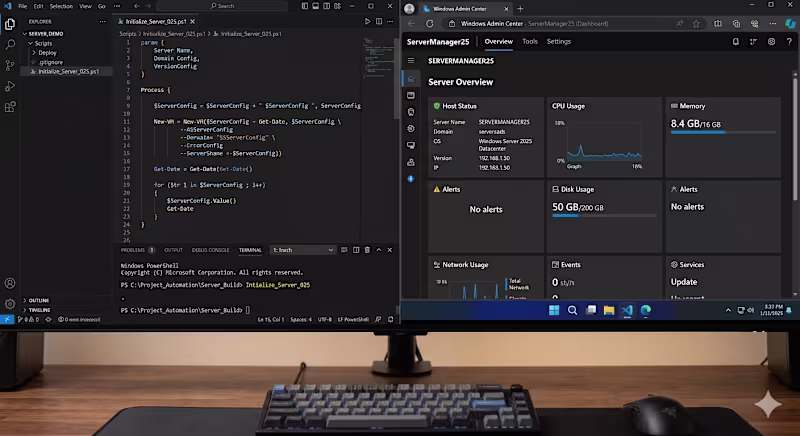Click the Spaces: 4 indentation indicator

[301, 319]
